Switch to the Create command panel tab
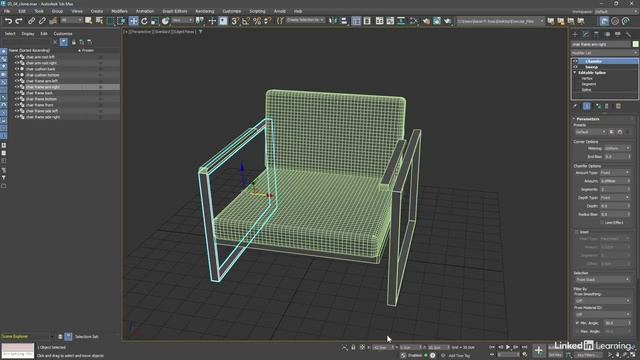 pos(575,34)
